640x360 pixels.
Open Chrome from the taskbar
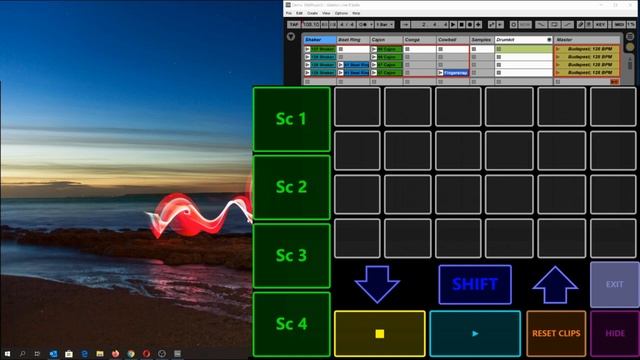(131, 353)
